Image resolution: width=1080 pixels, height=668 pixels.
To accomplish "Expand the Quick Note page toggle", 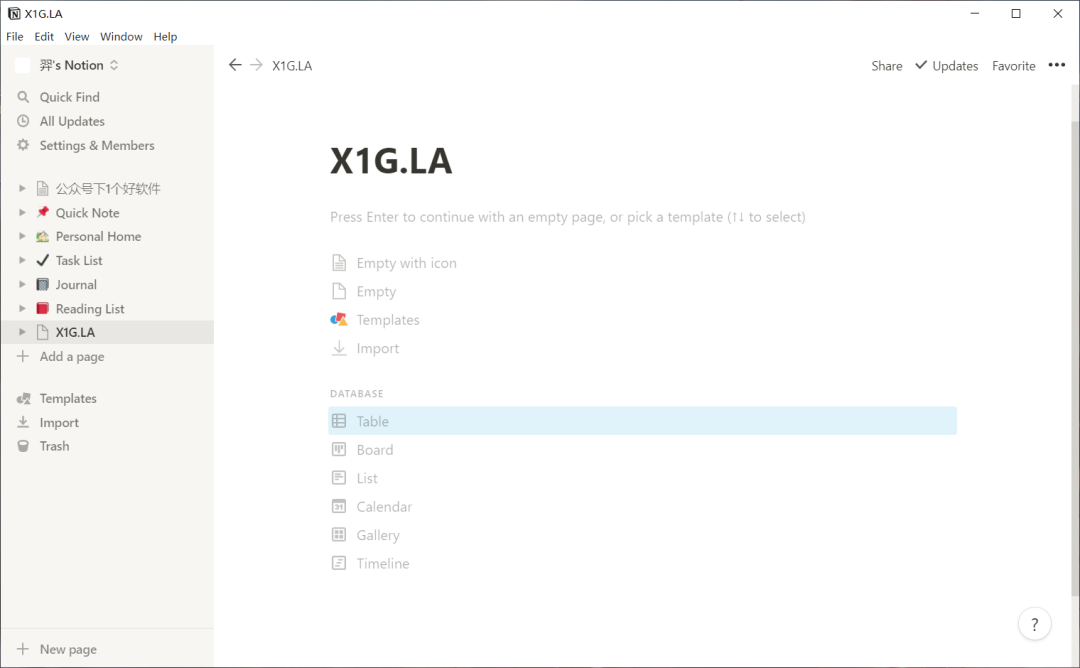I will (x=22, y=213).
